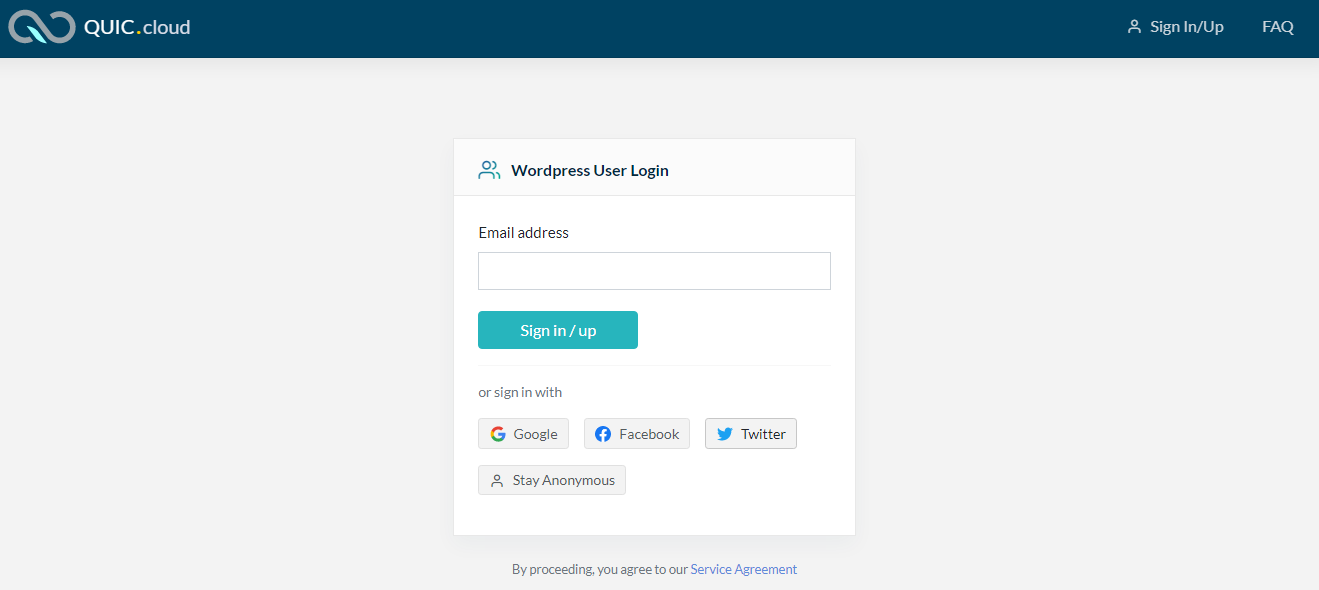Click the Email address label
The height and width of the screenshot is (590, 1319).
click(x=523, y=233)
